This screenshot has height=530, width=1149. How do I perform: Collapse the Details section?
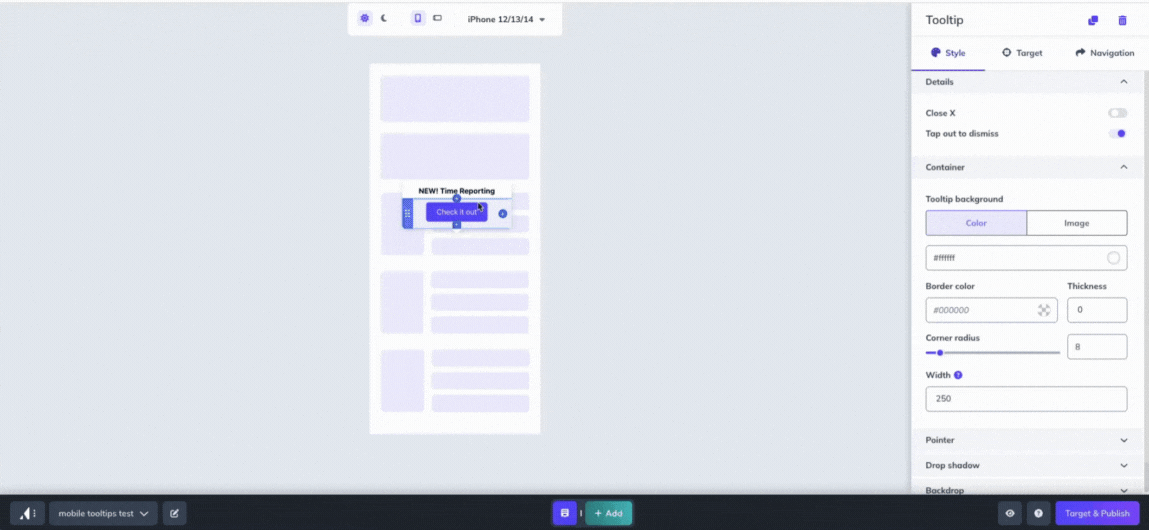click(x=1026, y=82)
